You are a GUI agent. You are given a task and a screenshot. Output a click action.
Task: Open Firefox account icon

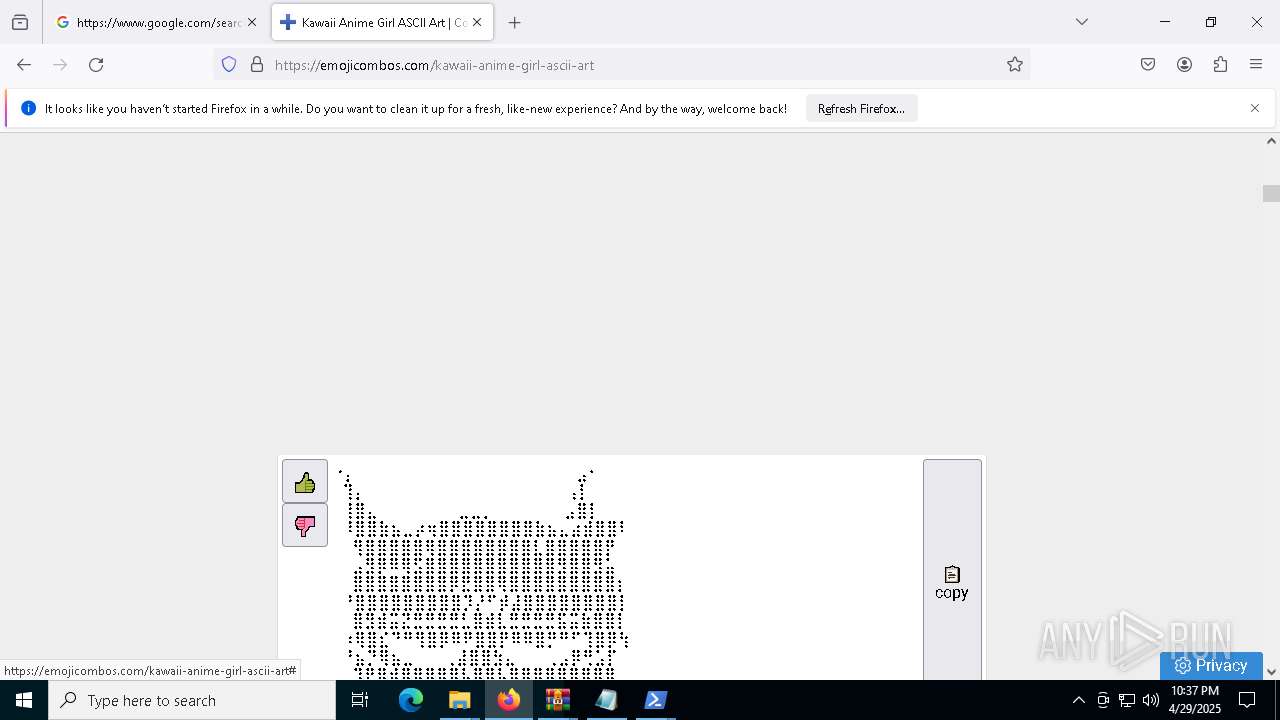pyautogui.click(x=1184, y=65)
